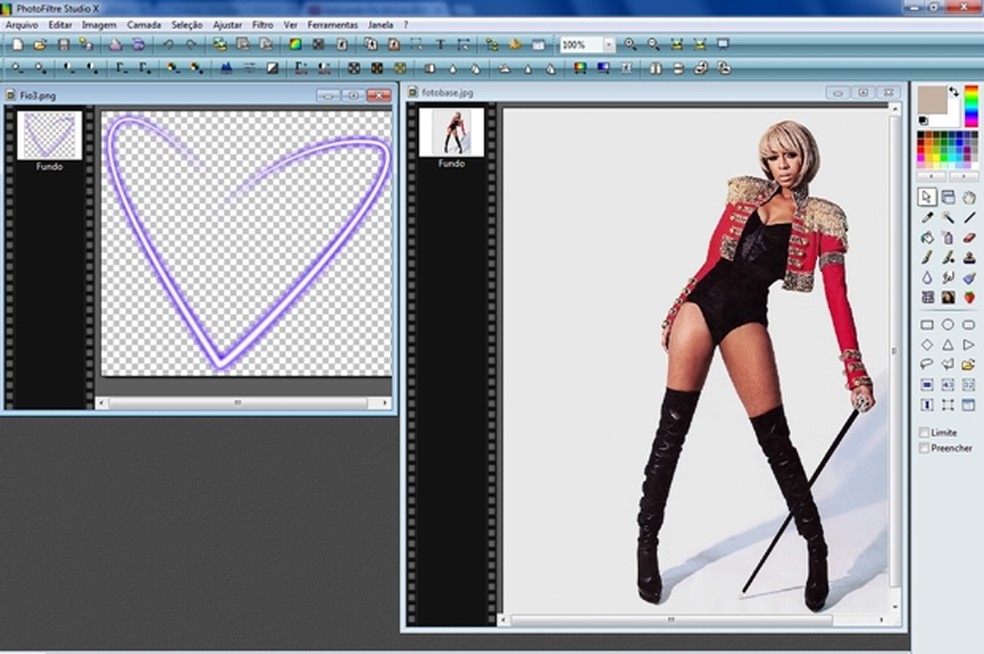984x654 pixels.
Task: Open the Filtro menu
Action: [x=262, y=25]
